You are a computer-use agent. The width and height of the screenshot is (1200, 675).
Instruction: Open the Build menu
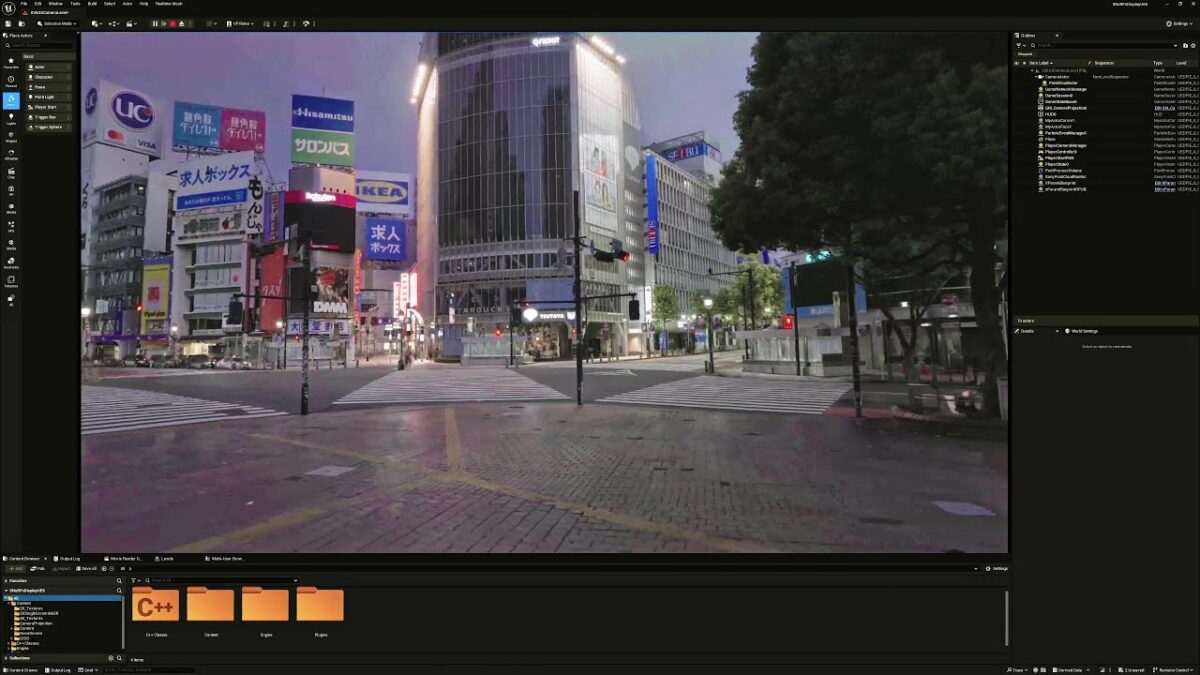[x=92, y=3]
